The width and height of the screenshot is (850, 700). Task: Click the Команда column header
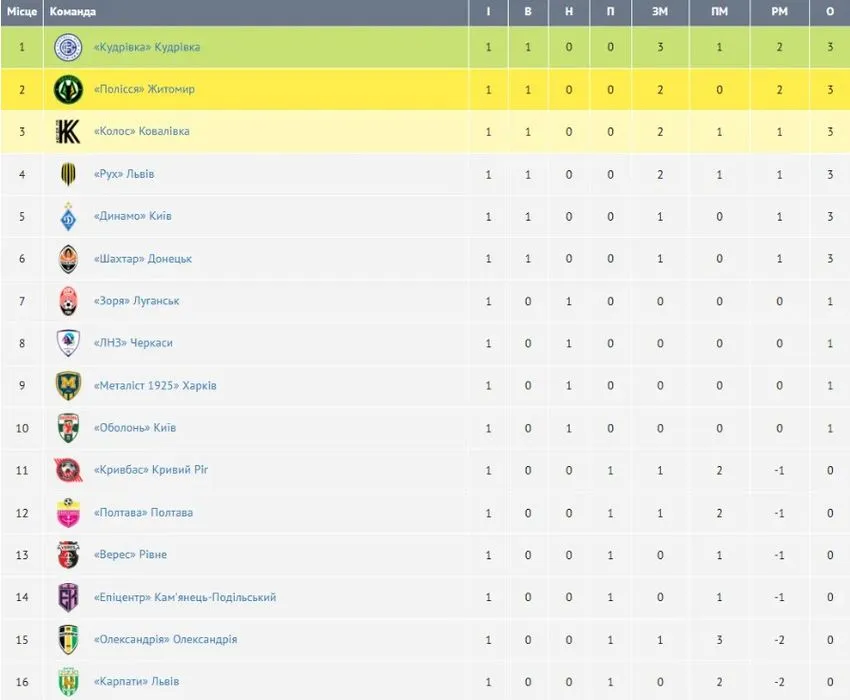pyautogui.click(x=73, y=11)
